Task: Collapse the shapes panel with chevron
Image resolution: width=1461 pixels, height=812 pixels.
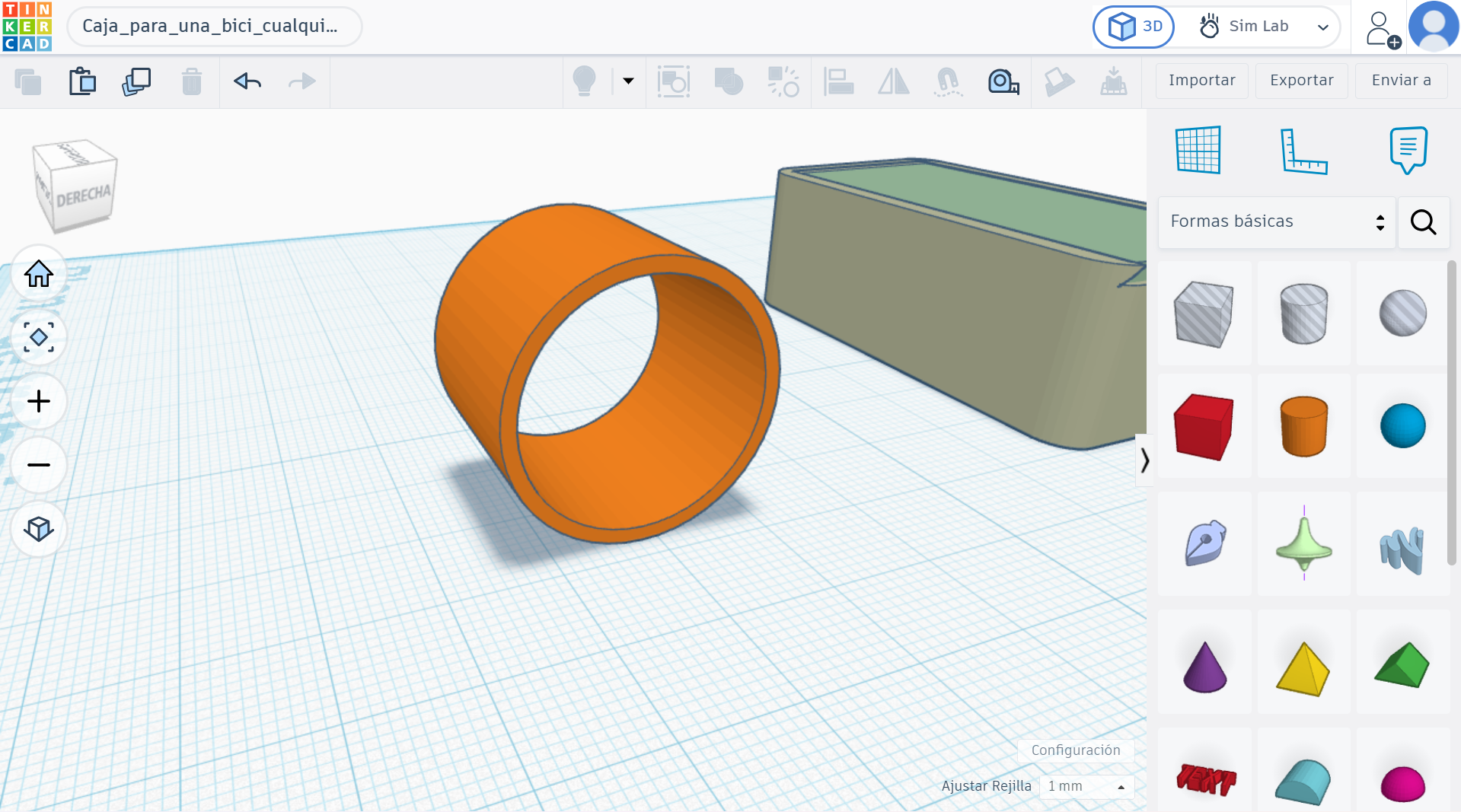Action: pos(1144,460)
